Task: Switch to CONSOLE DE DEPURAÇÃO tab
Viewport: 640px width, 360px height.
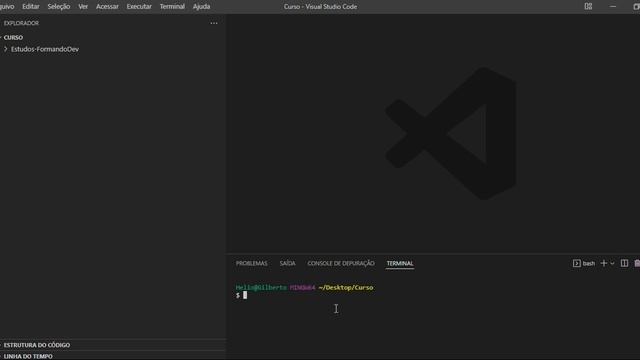Action: click(x=341, y=263)
